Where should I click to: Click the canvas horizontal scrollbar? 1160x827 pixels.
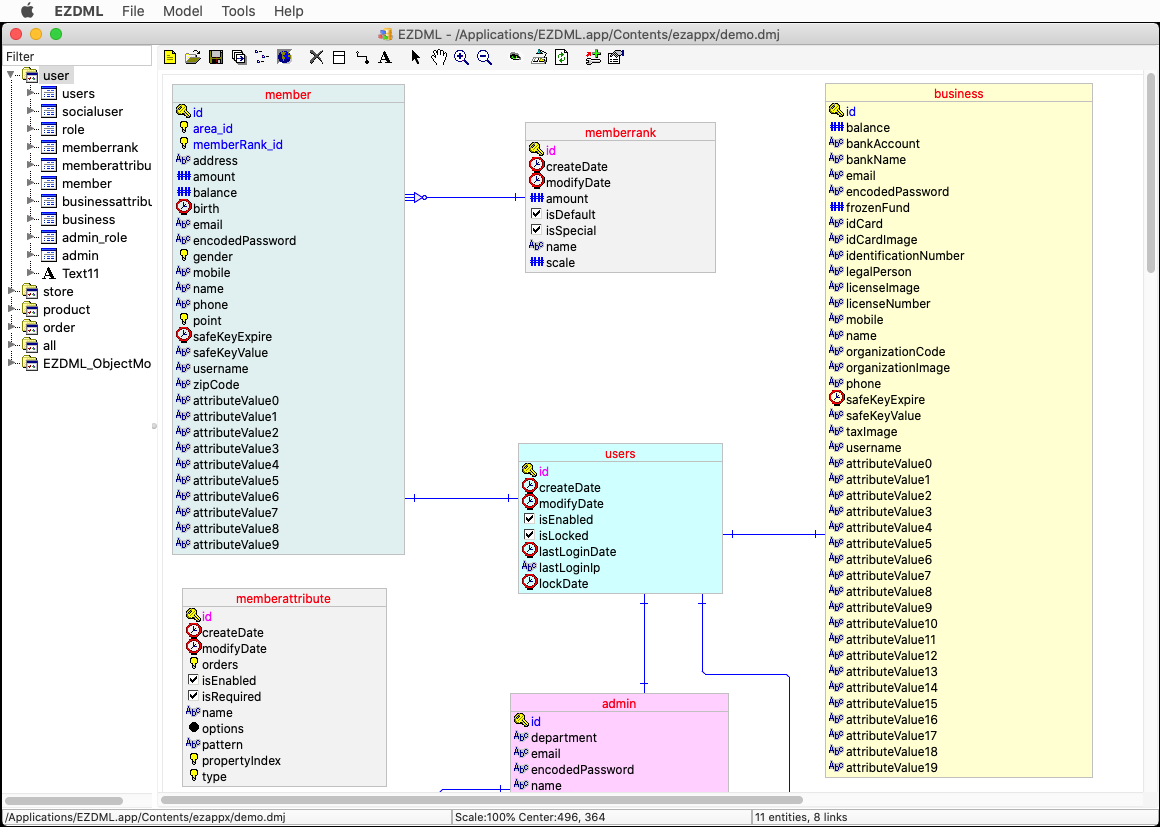(482, 800)
